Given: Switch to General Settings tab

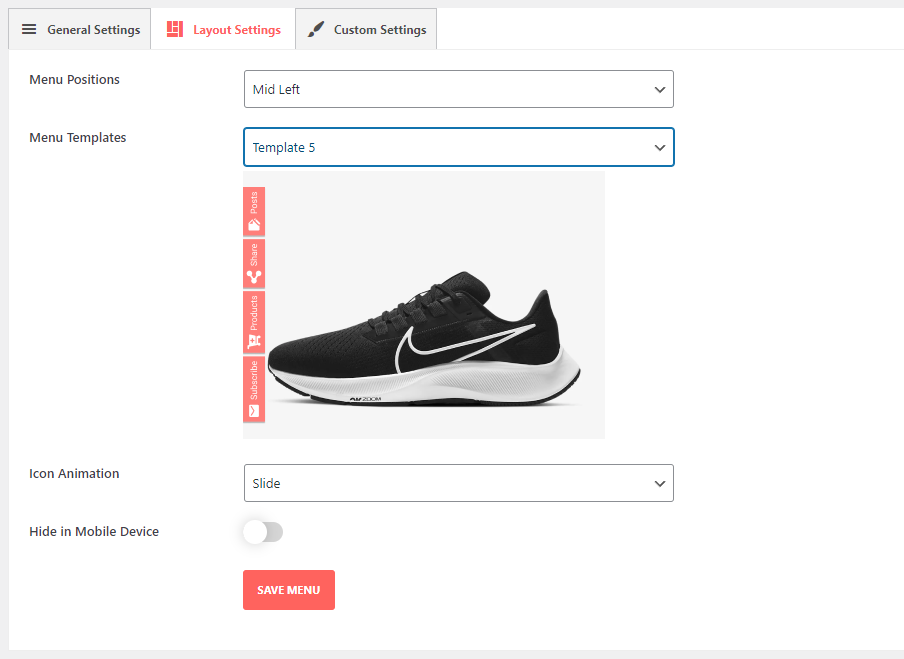Looking at the screenshot, I should [80, 29].
